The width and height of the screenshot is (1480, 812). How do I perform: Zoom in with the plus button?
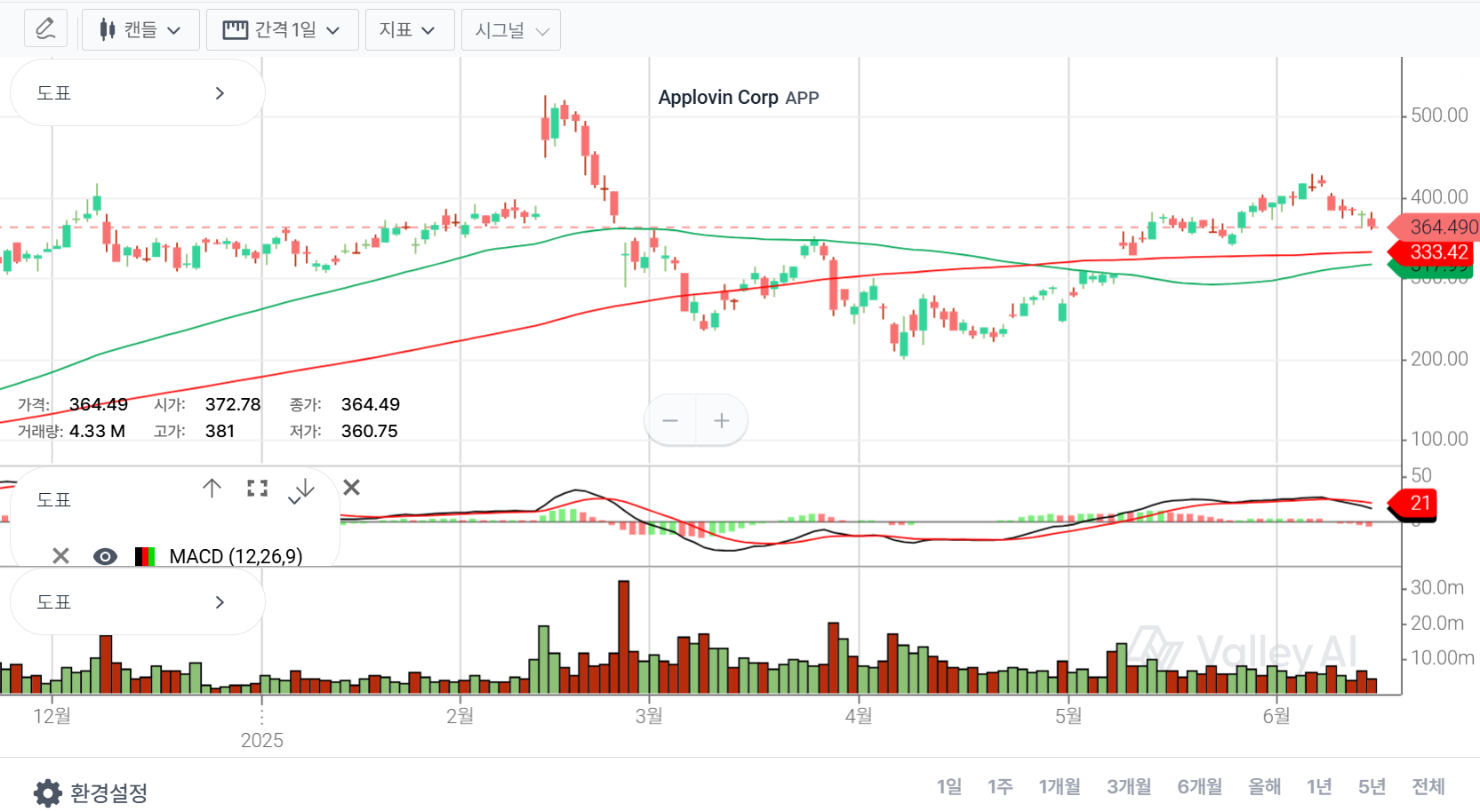pyautogui.click(x=722, y=420)
